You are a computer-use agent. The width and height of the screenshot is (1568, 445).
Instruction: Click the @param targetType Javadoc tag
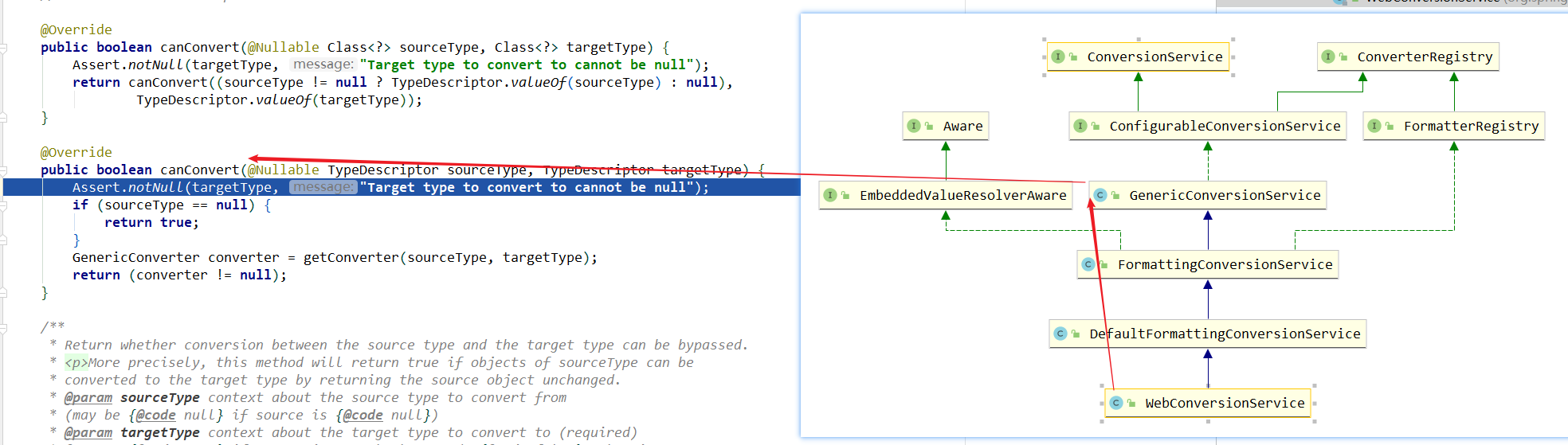pyautogui.click(x=132, y=432)
